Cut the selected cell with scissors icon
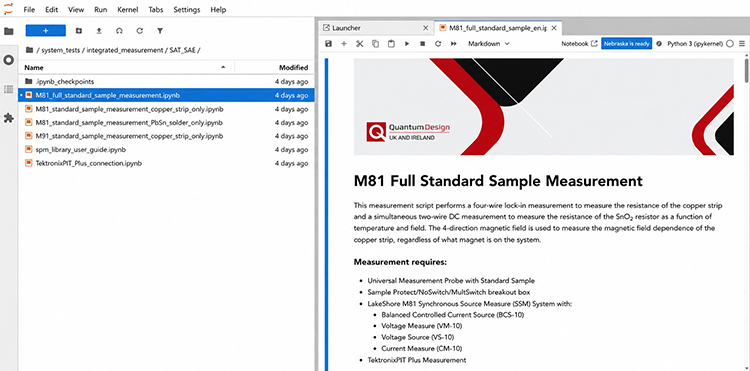 [x=360, y=44]
